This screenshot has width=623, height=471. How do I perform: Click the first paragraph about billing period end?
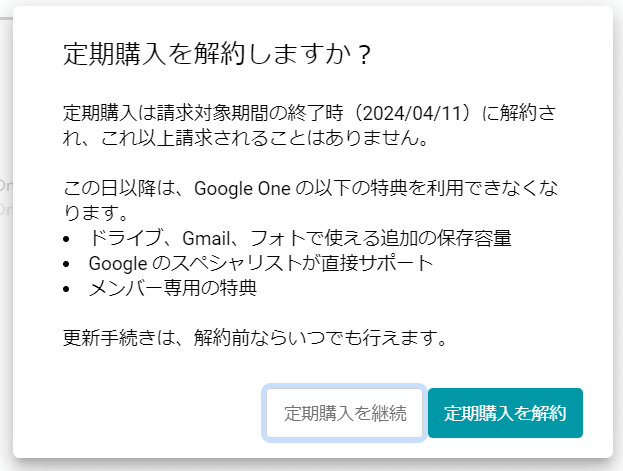[300, 125]
